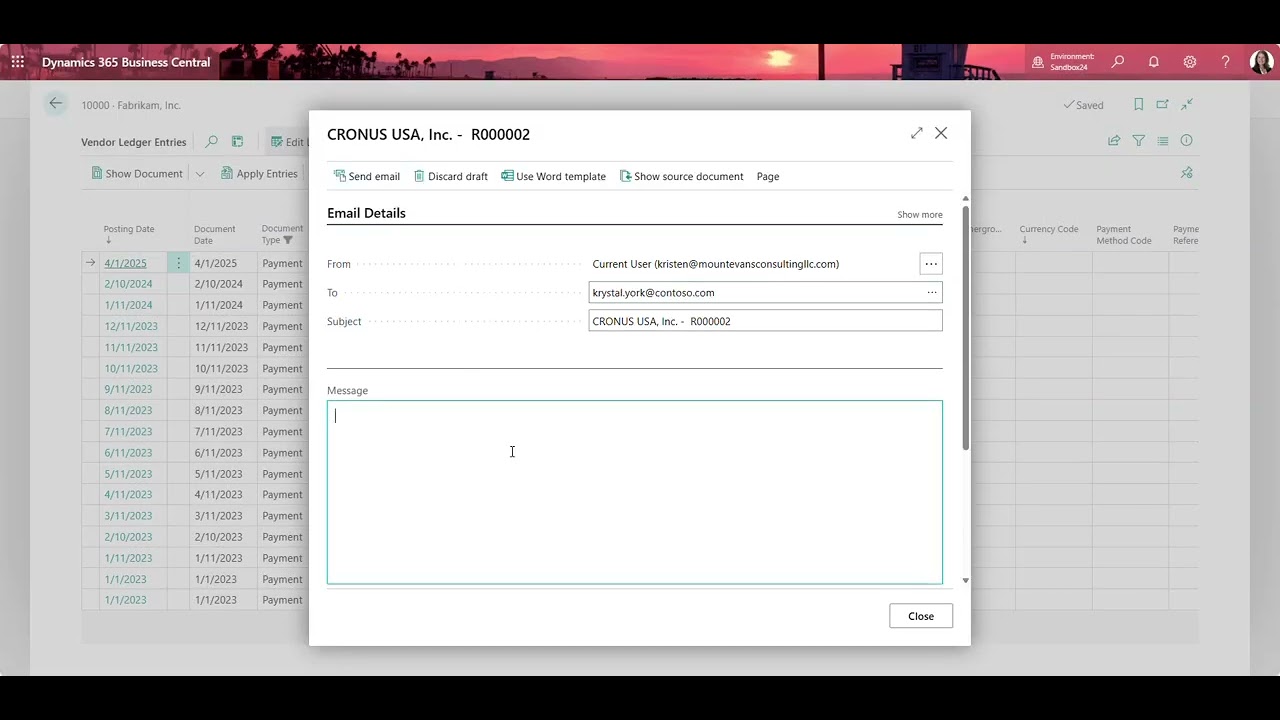The image size is (1280, 720).
Task: Choose Use Word template
Action: tap(554, 176)
